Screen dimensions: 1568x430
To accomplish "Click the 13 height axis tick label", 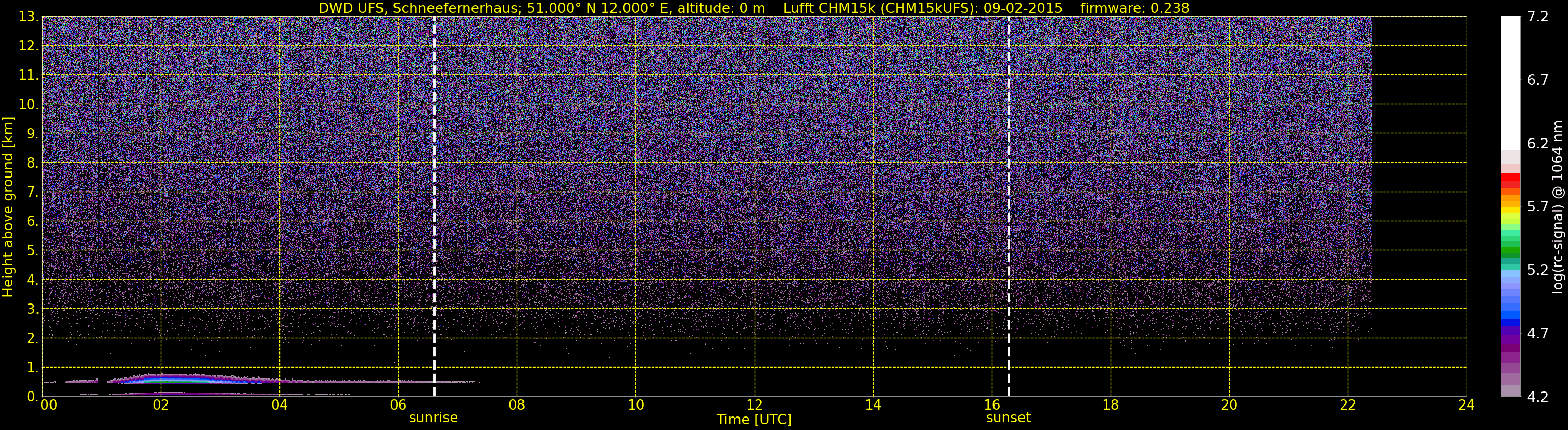I will tap(28, 17).
